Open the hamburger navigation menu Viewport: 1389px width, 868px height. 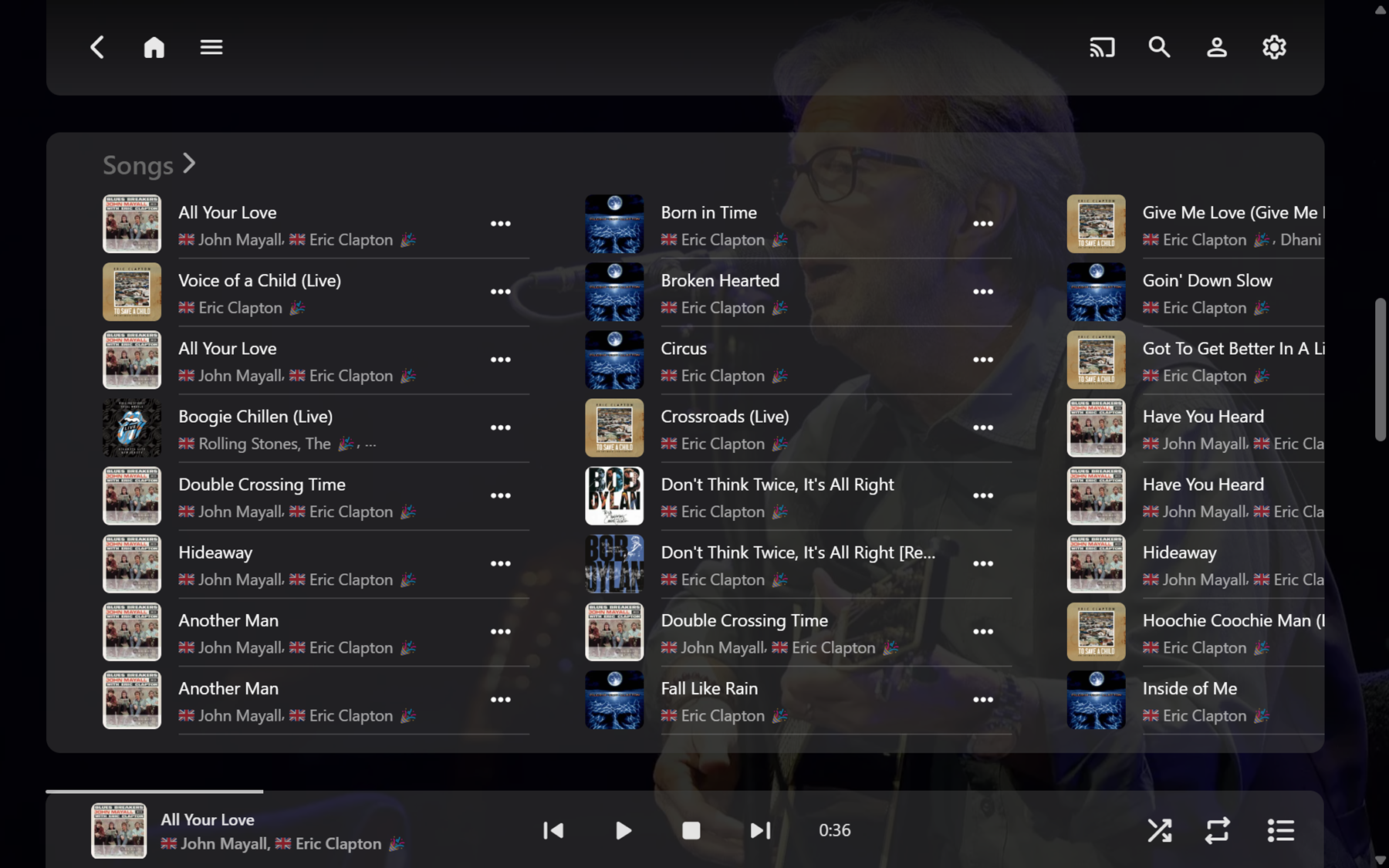click(x=211, y=47)
